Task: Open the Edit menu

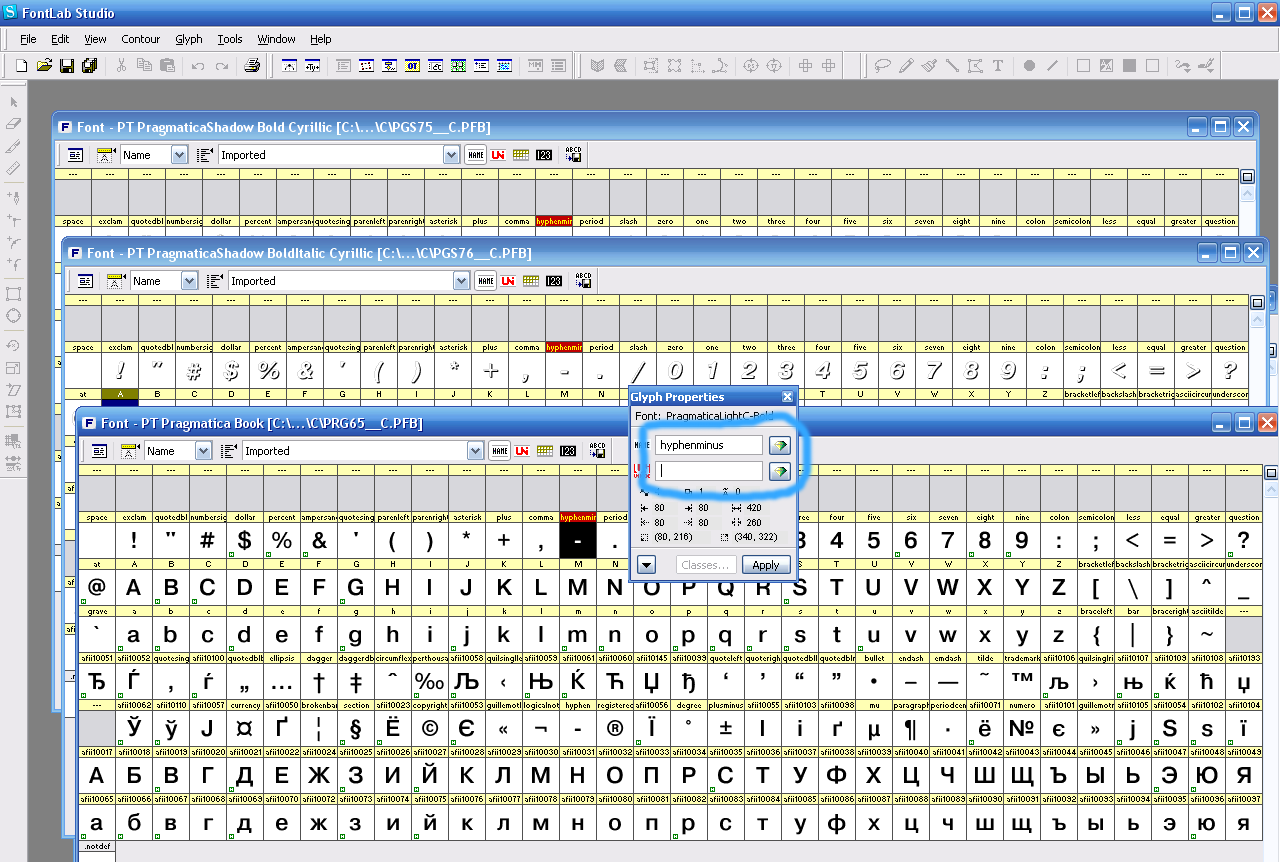Action: coord(60,39)
